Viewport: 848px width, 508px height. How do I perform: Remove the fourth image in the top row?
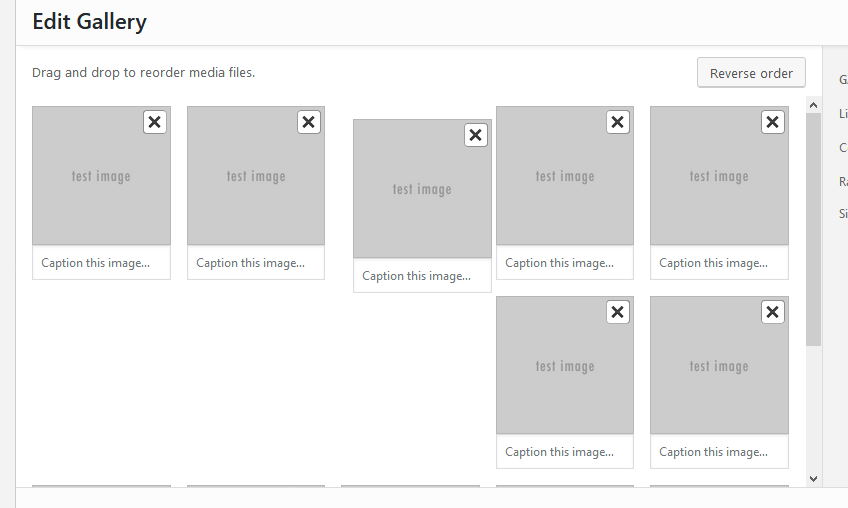(618, 122)
